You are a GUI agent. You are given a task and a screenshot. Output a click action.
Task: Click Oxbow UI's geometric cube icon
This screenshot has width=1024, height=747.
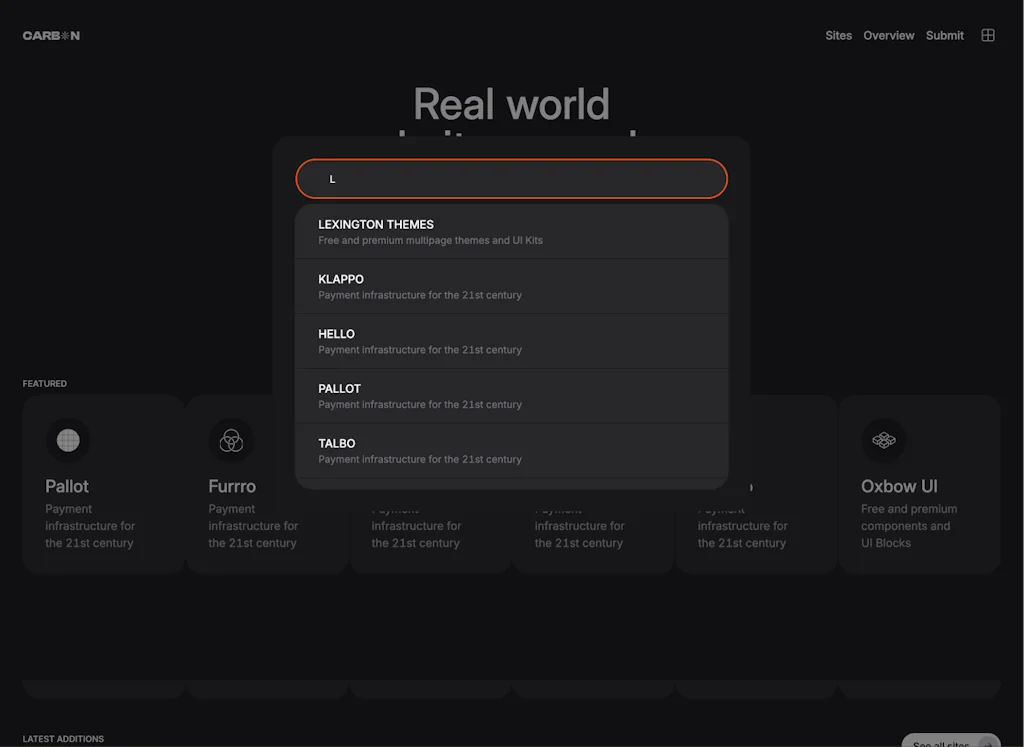[884, 440]
